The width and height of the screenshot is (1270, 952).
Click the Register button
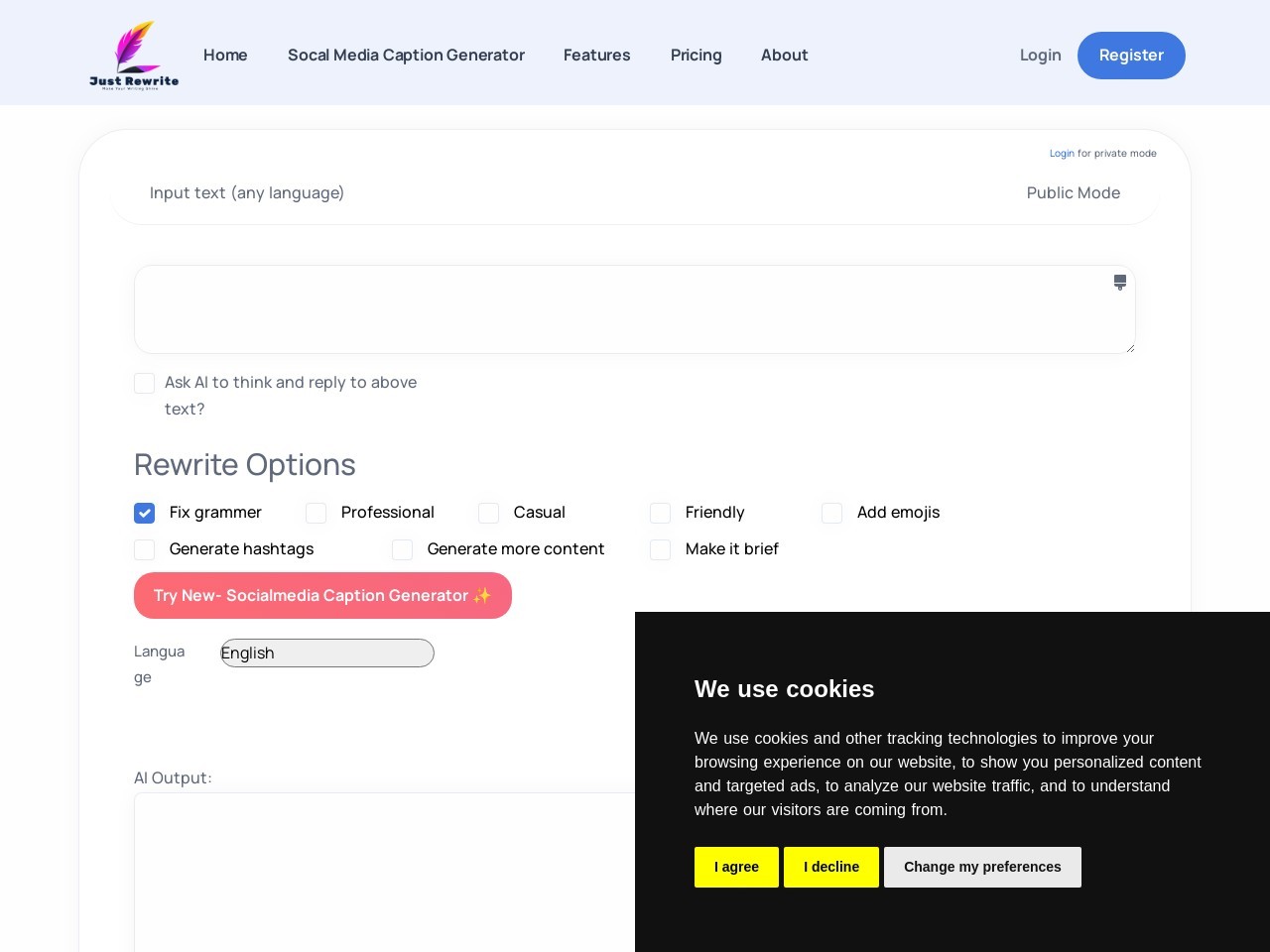pos(1131,56)
